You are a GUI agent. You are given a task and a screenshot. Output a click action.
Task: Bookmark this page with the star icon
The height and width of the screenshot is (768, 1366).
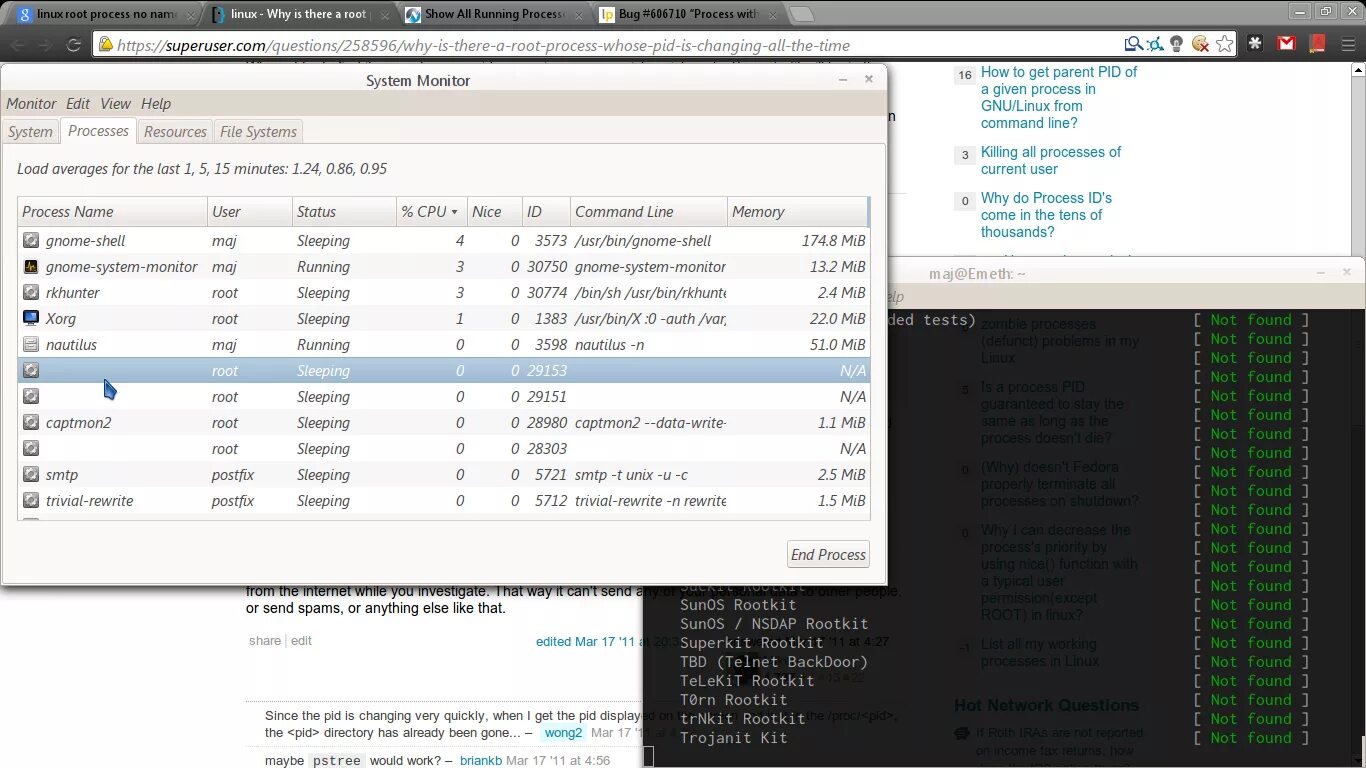[x=1225, y=44]
